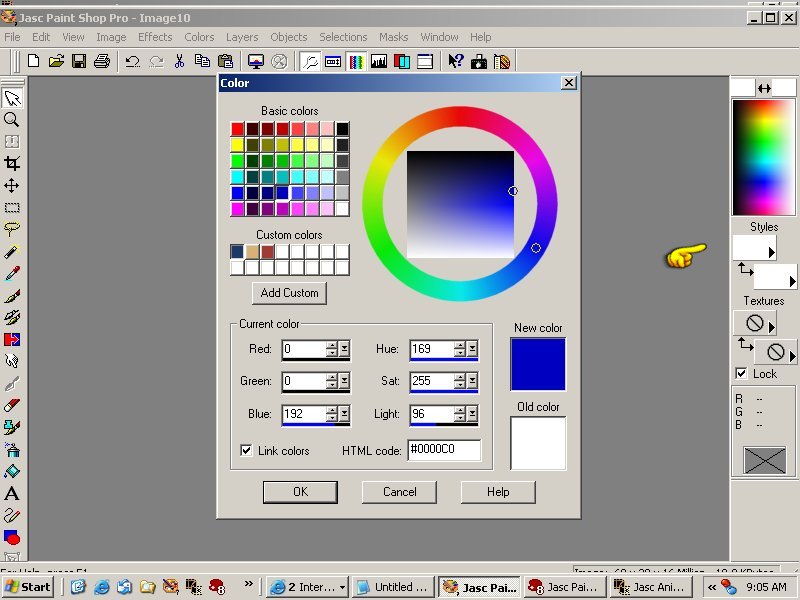Select the Zoom magnifier tool
Viewport: 800px width, 600px height.
point(12,119)
